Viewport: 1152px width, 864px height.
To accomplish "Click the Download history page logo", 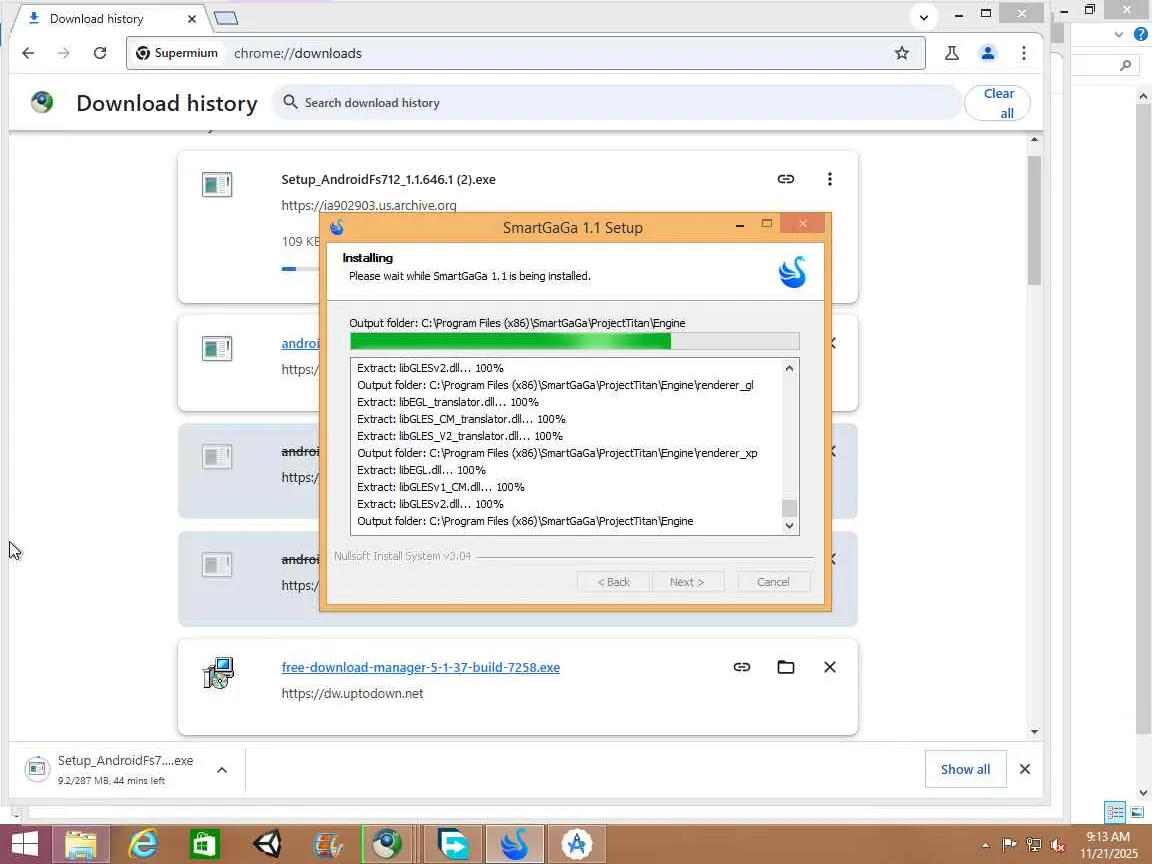I will [42, 102].
